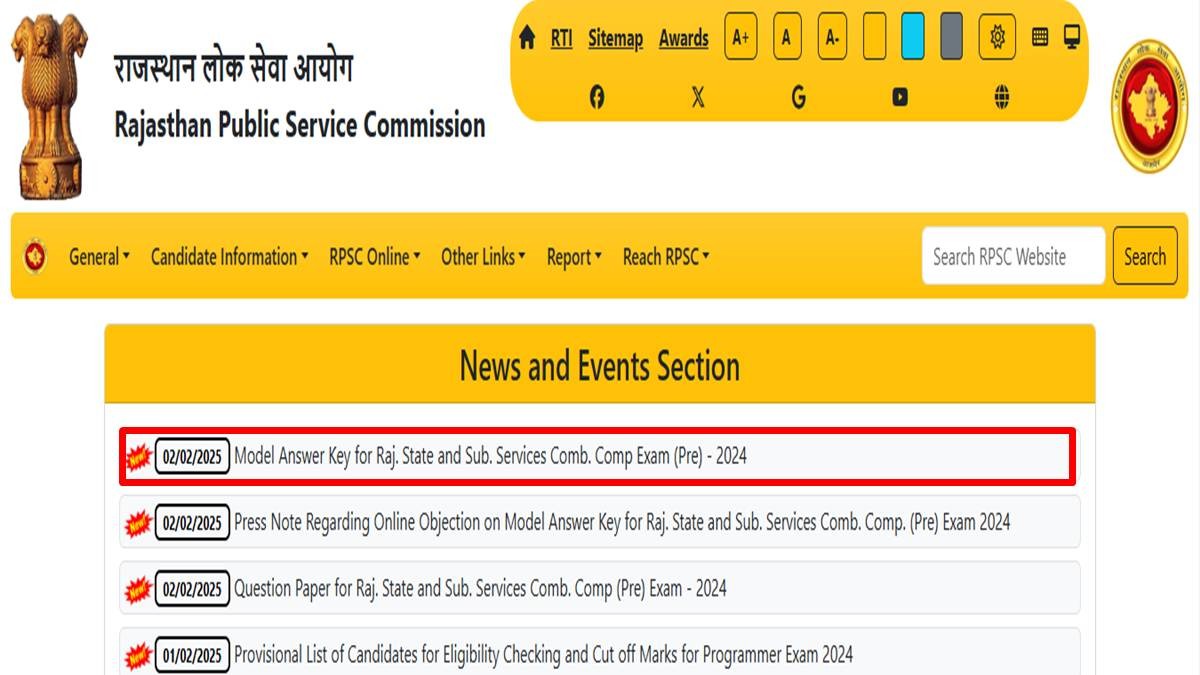Open the accessibility settings gear icon
1200x675 pixels.
coord(996,38)
